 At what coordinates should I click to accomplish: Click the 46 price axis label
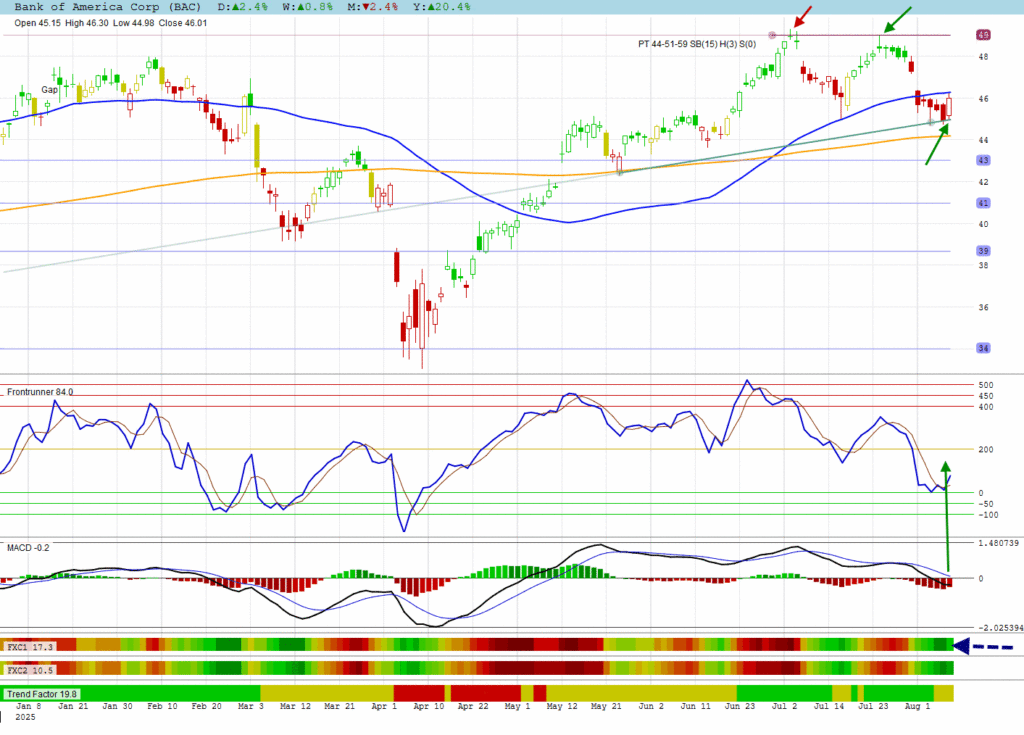point(984,99)
